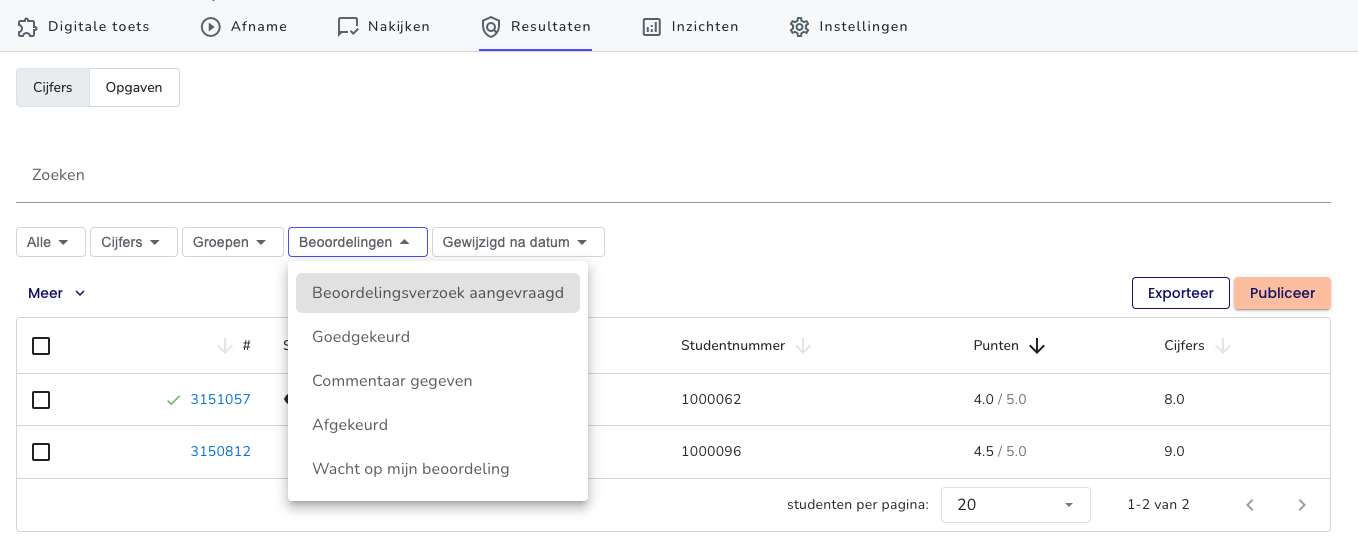Pick Wacht op mijn beoordeling
This screenshot has height=559, width=1358.
[x=438, y=469]
